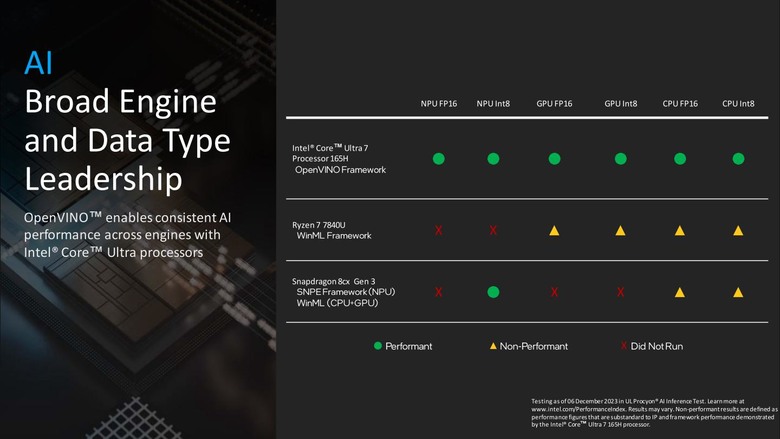The image size is (780, 439).
Task: Click the green dot for Intel GPU Int8
Action: [x=620, y=159]
